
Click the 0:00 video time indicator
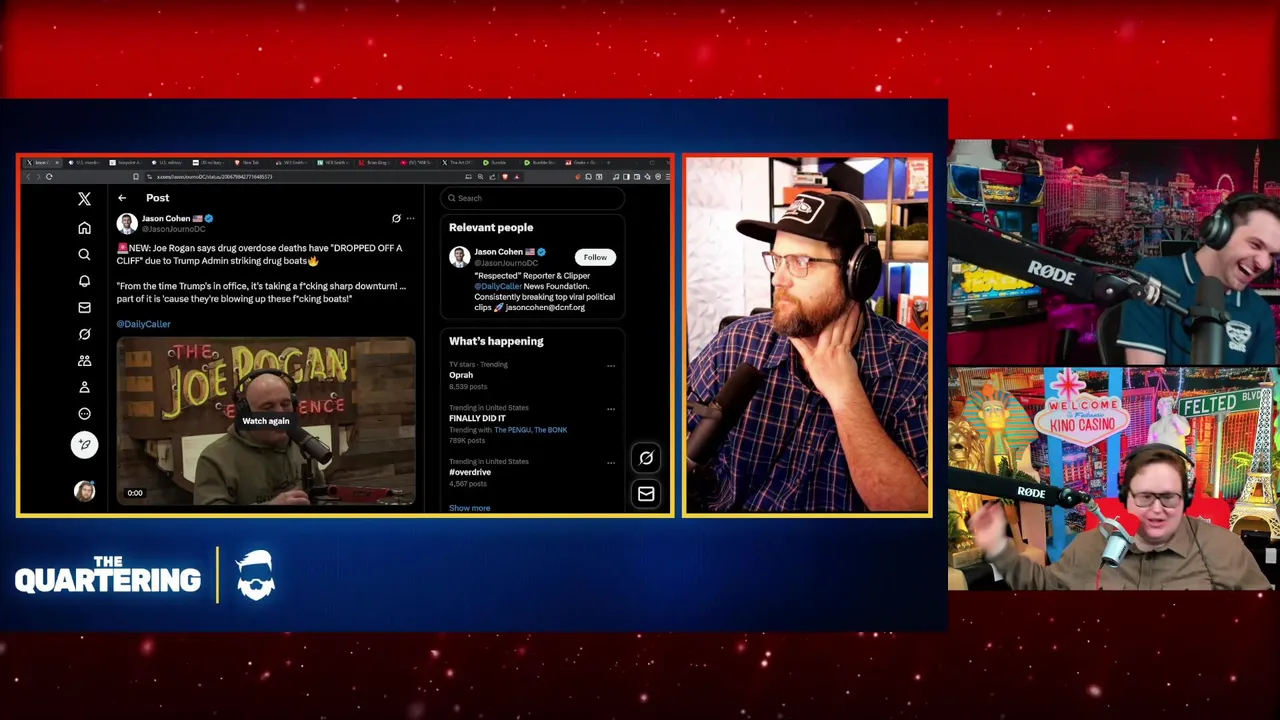[x=135, y=493]
